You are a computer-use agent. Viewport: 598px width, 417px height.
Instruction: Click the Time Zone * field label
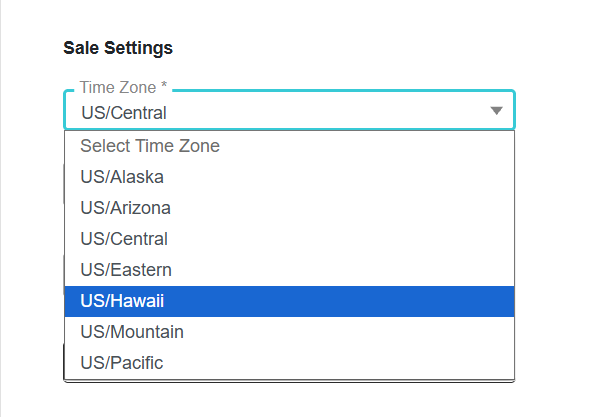pyautogui.click(x=123, y=87)
